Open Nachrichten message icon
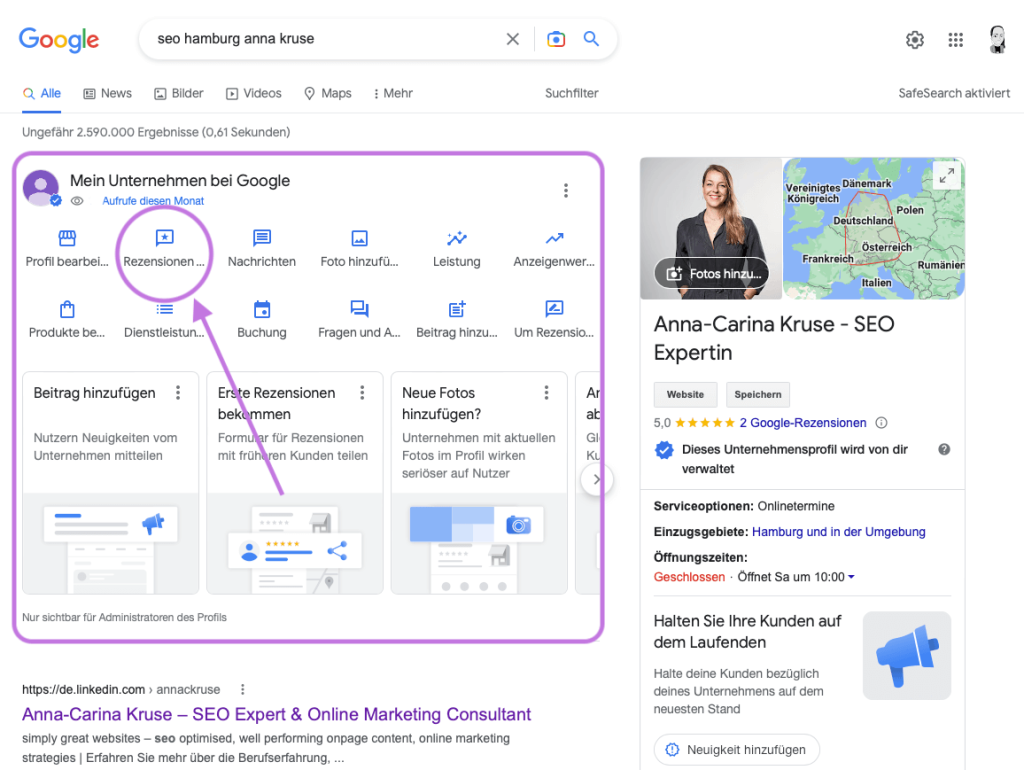The width and height of the screenshot is (1024, 770). click(x=262, y=238)
